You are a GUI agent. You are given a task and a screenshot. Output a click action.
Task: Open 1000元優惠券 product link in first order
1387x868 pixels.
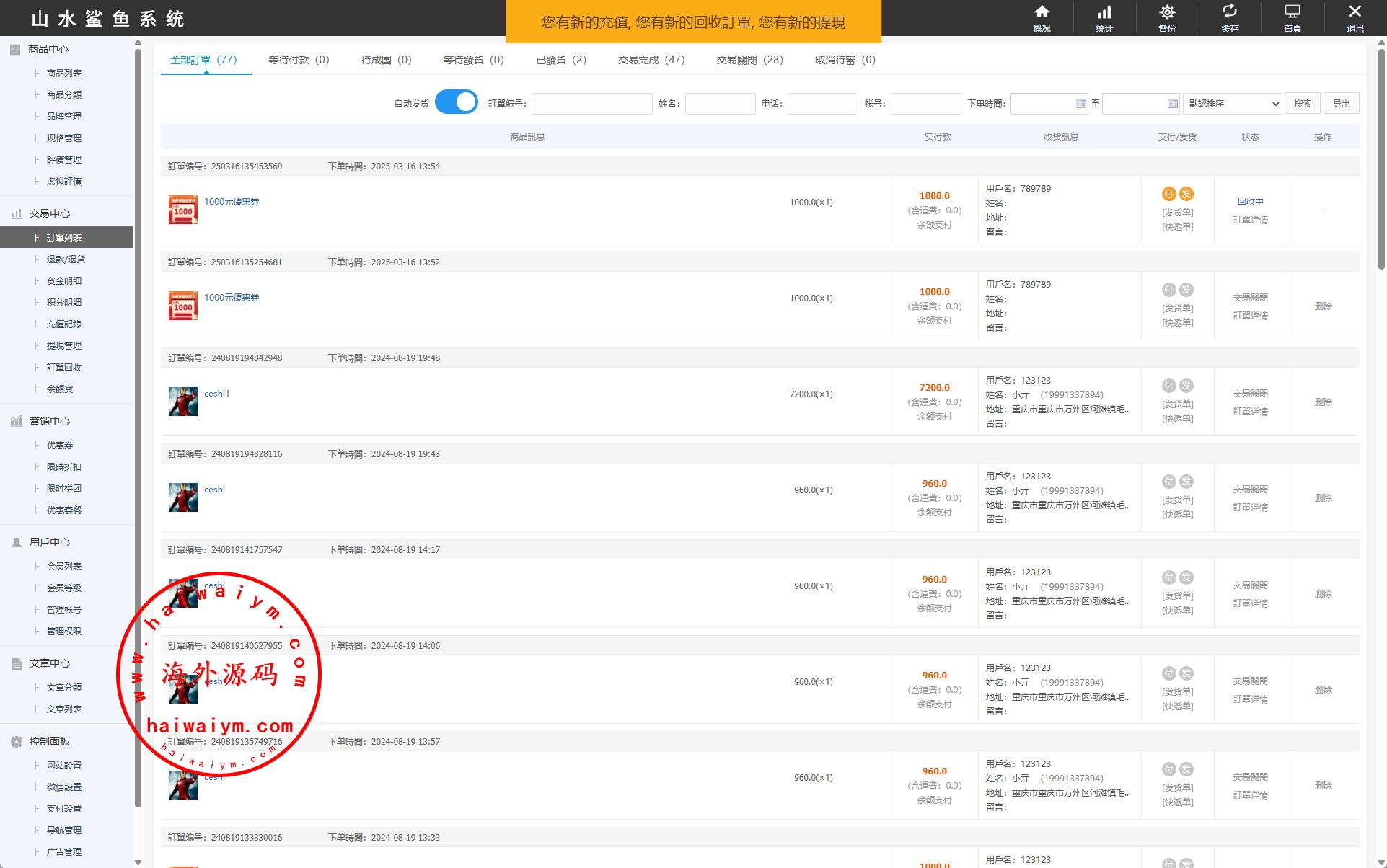(232, 202)
